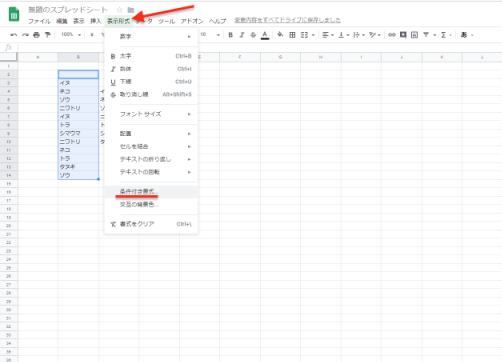The width and height of the screenshot is (502, 362).
Task: Select the cell containing シマウマ
Action: point(78,133)
